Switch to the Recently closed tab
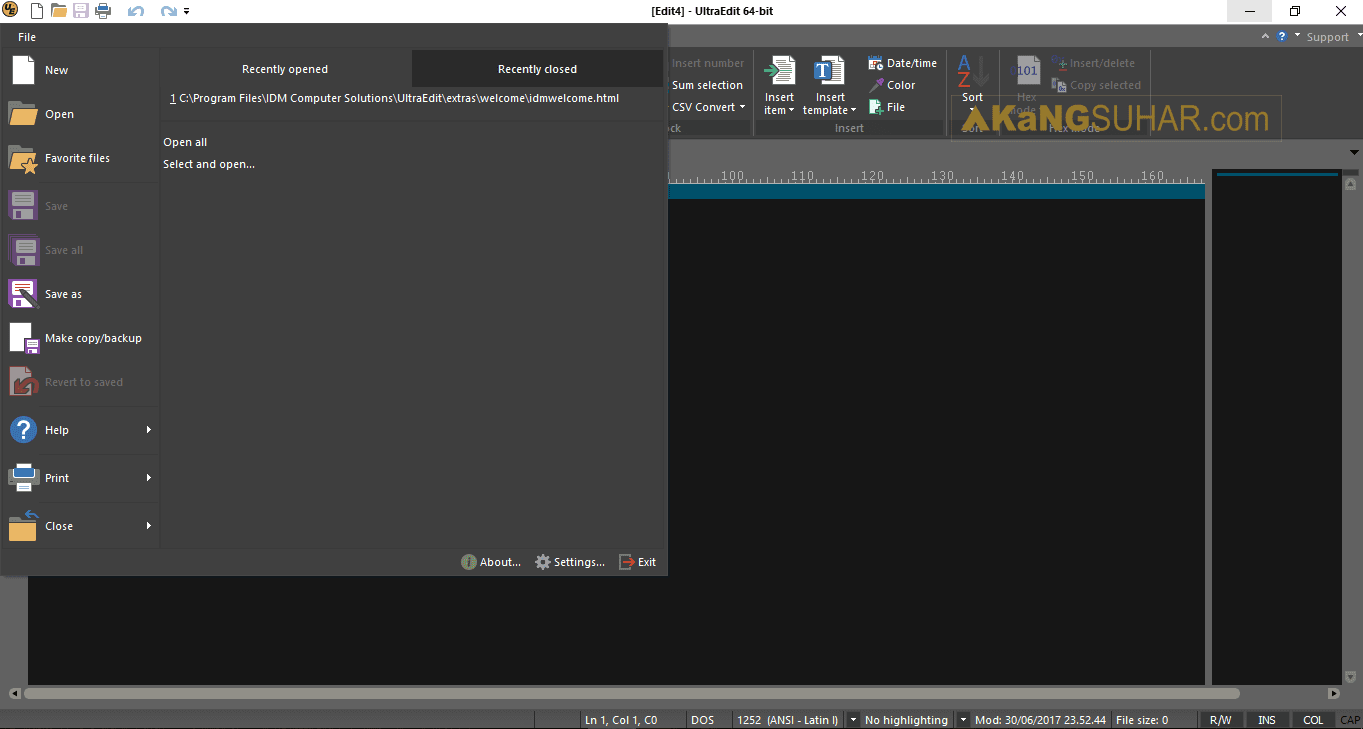Viewport: 1363px width, 729px height. click(x=537, y=69)
